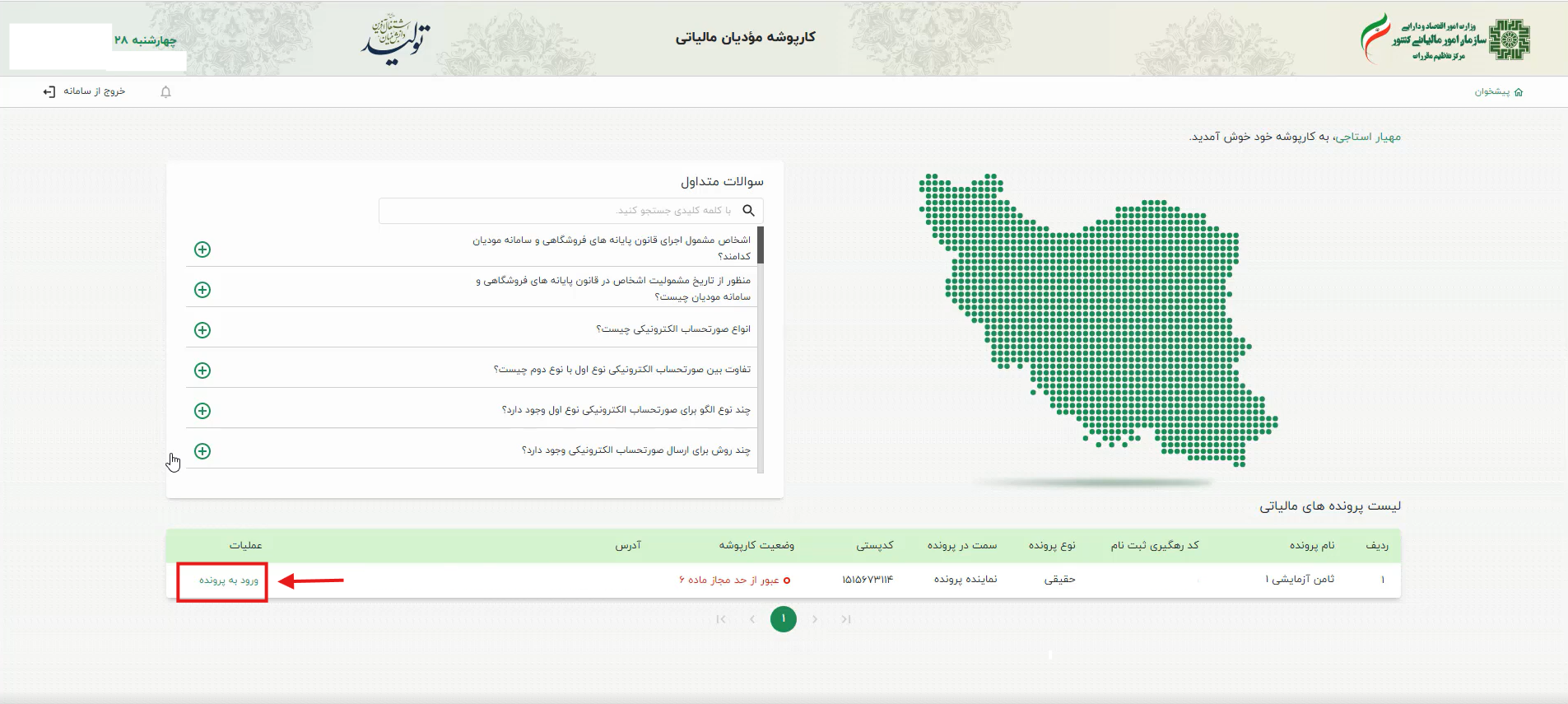
Task: Expand the question تفاوت بین صورتحساب الکترونیکی نوع اول
Action: [202, 371]
